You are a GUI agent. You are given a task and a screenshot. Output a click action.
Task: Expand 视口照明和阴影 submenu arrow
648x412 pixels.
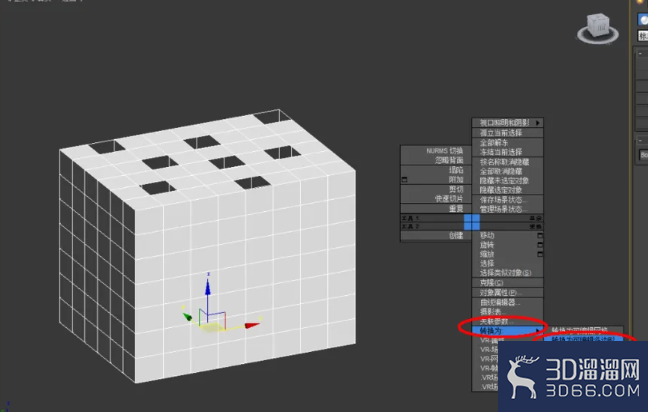pyautogui.click(x=538, y=123)
